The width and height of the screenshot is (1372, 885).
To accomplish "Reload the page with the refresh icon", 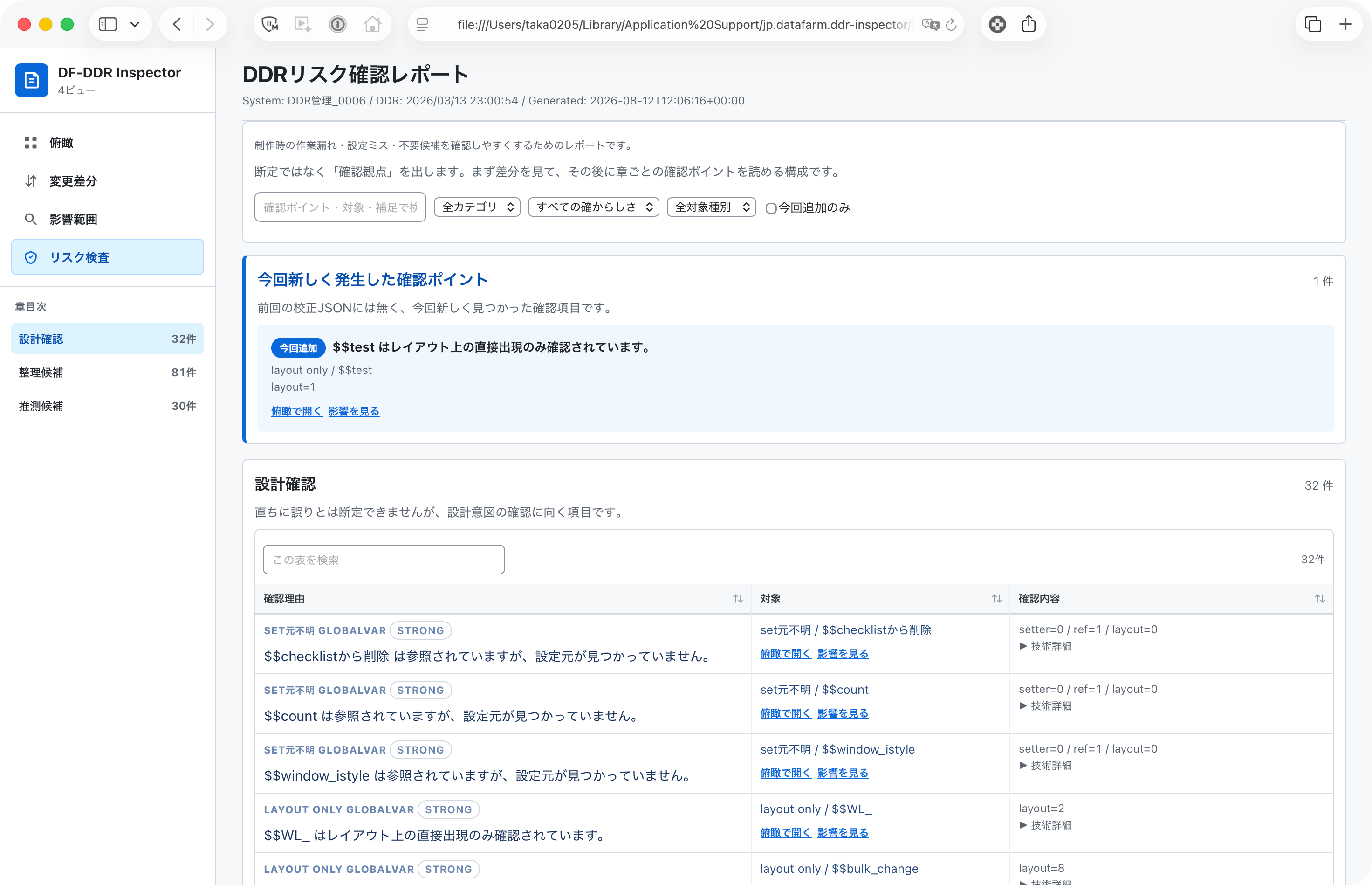I will pos(952,24).
